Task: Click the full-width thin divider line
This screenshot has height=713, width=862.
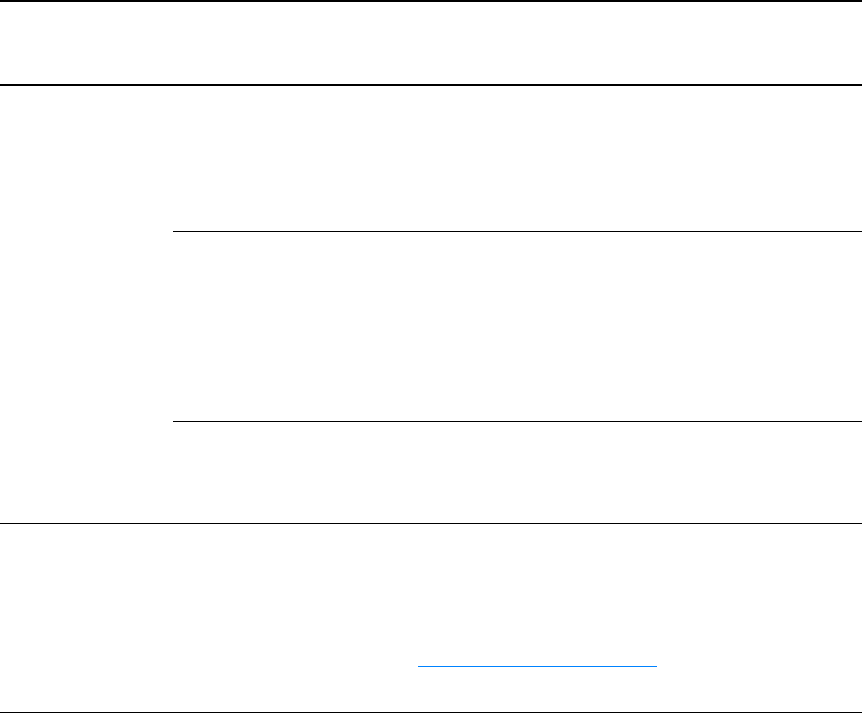Action: (x=431, y=523)
